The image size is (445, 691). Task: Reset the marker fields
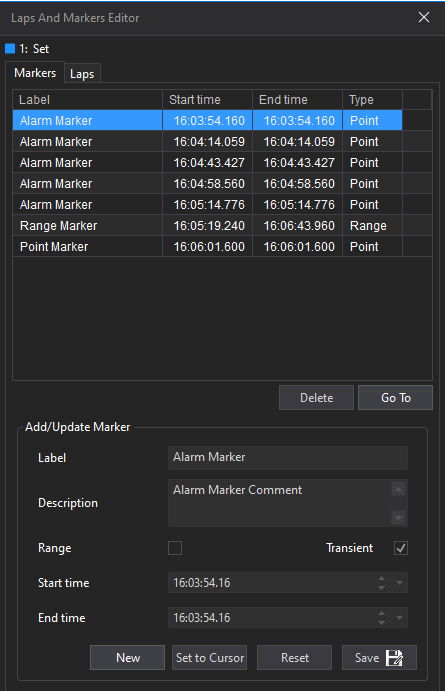click(294, 658)
